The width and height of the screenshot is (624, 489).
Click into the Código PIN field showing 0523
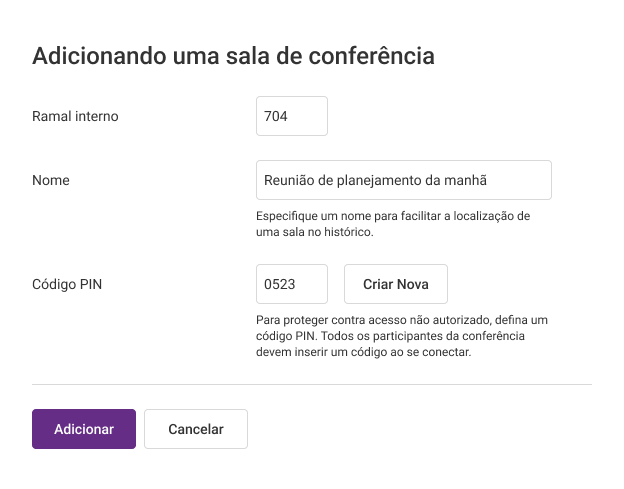(292, 284)
